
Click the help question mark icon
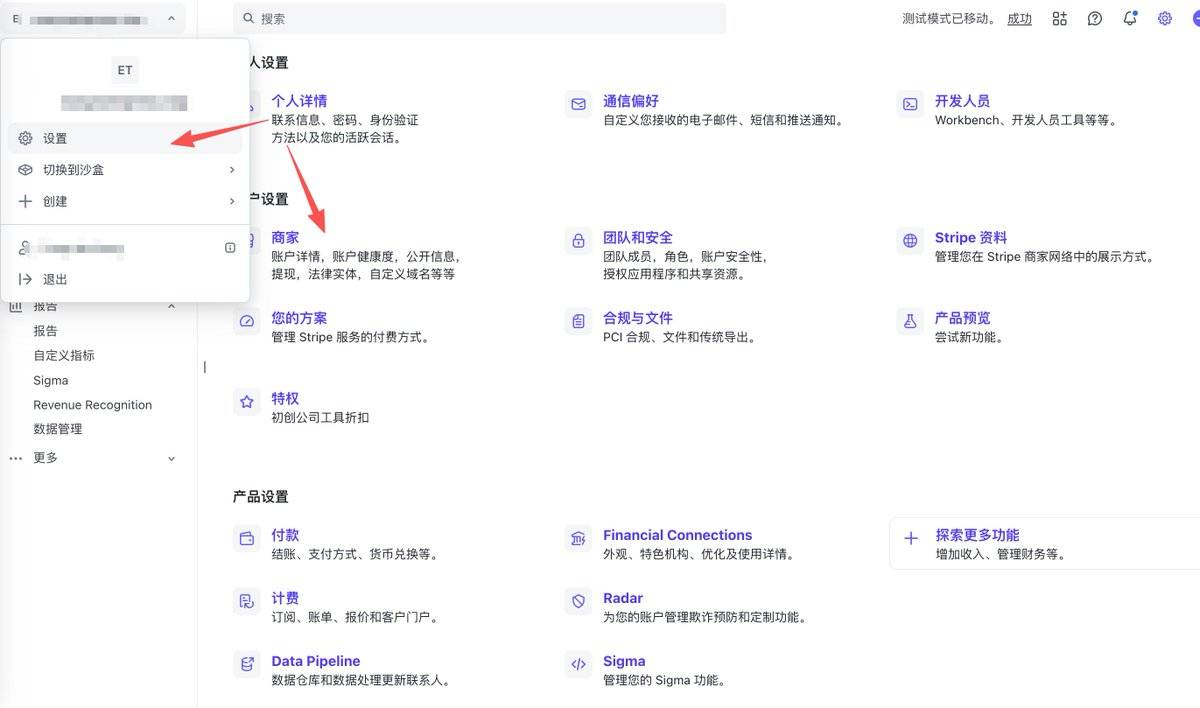tap(1095, 19)
